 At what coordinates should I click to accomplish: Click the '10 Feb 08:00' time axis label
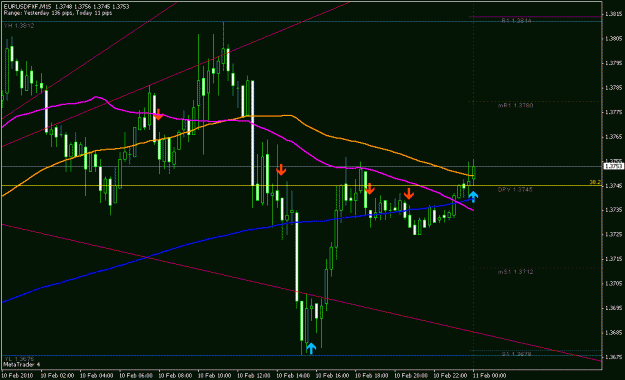click(175, 376)
